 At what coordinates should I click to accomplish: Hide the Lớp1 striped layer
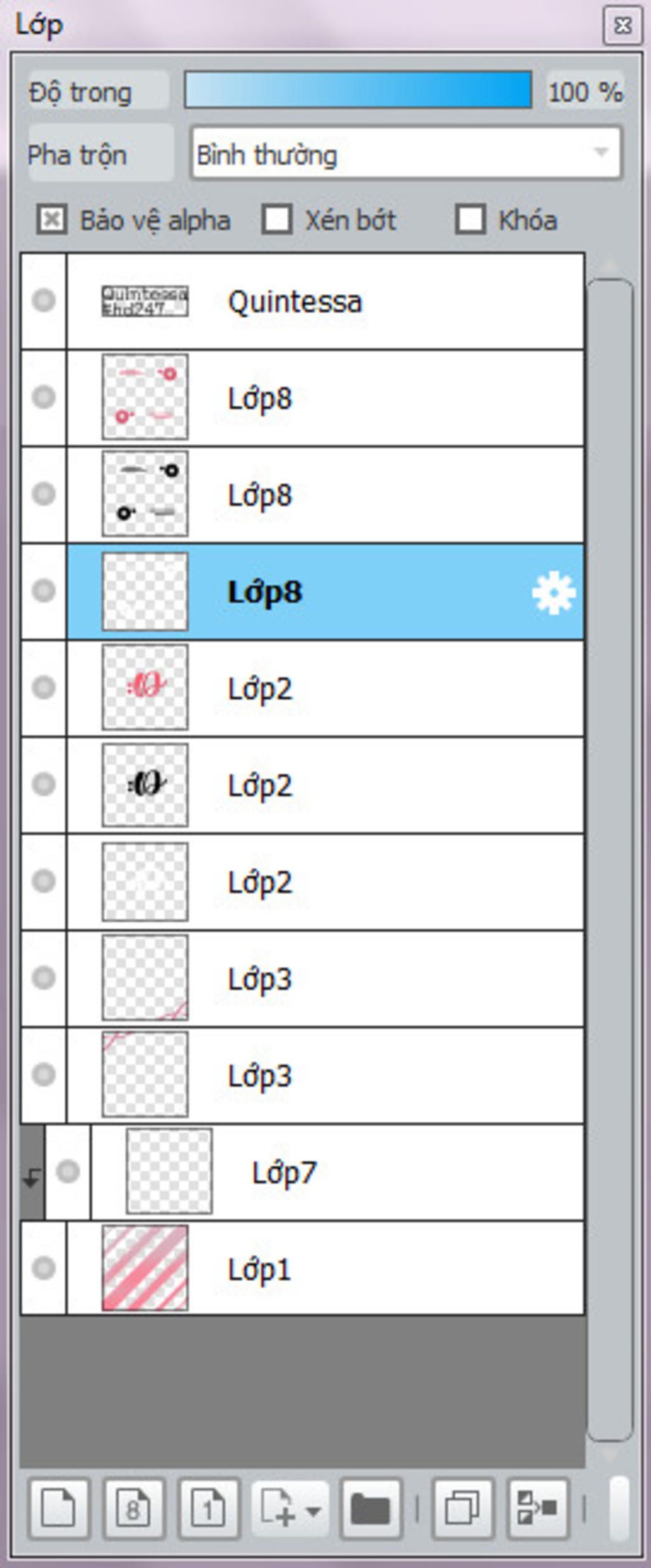tap(43, 1267)
